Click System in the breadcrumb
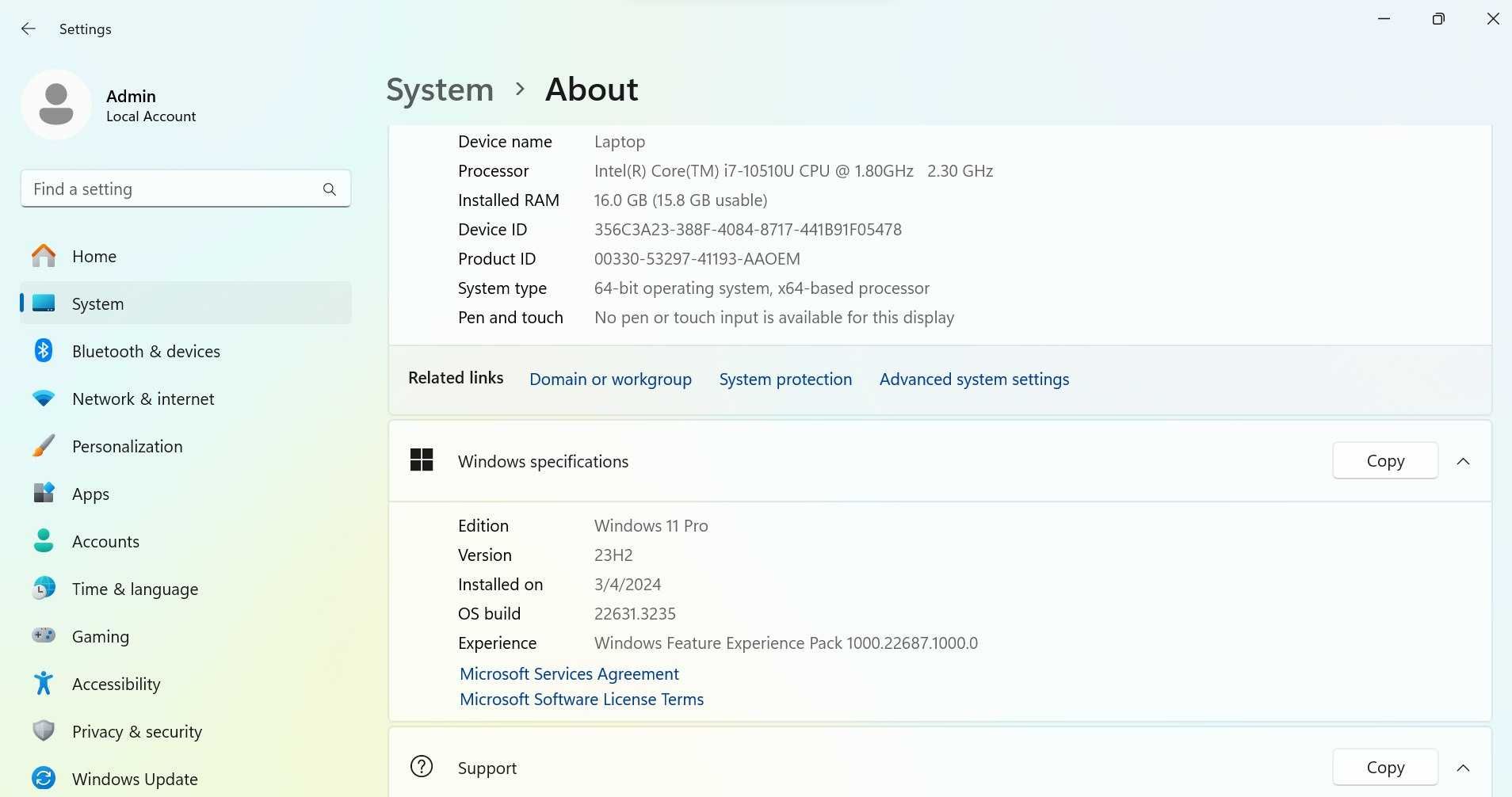This screenshot has height=797, width=1512. (440, 90)
